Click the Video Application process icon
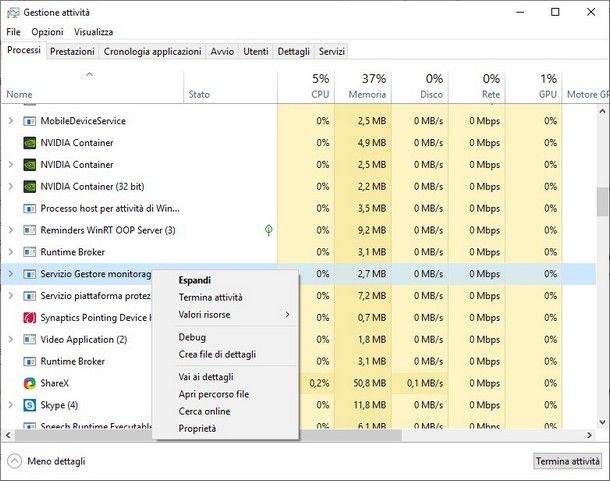610x481 pixels. (x=30, y=340)
